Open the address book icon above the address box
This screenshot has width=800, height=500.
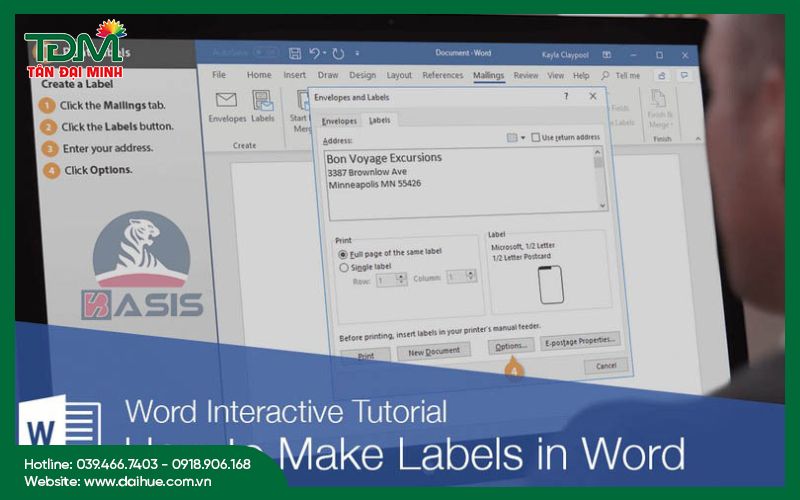click(512, 137)
